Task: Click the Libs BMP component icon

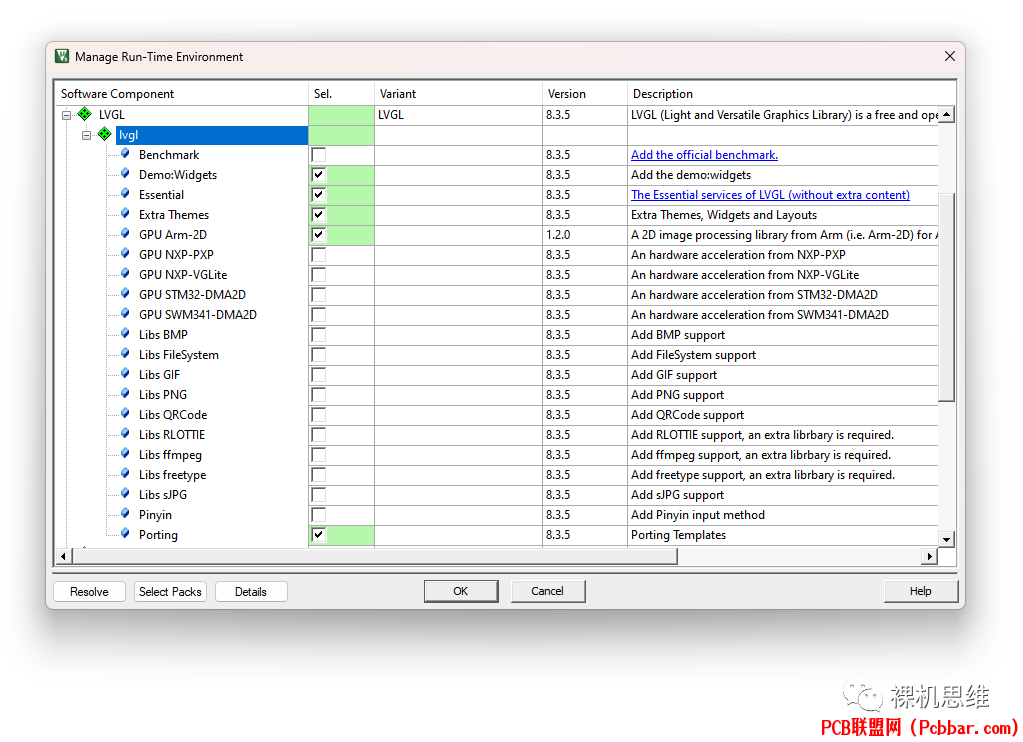Action: coord(125,333)
